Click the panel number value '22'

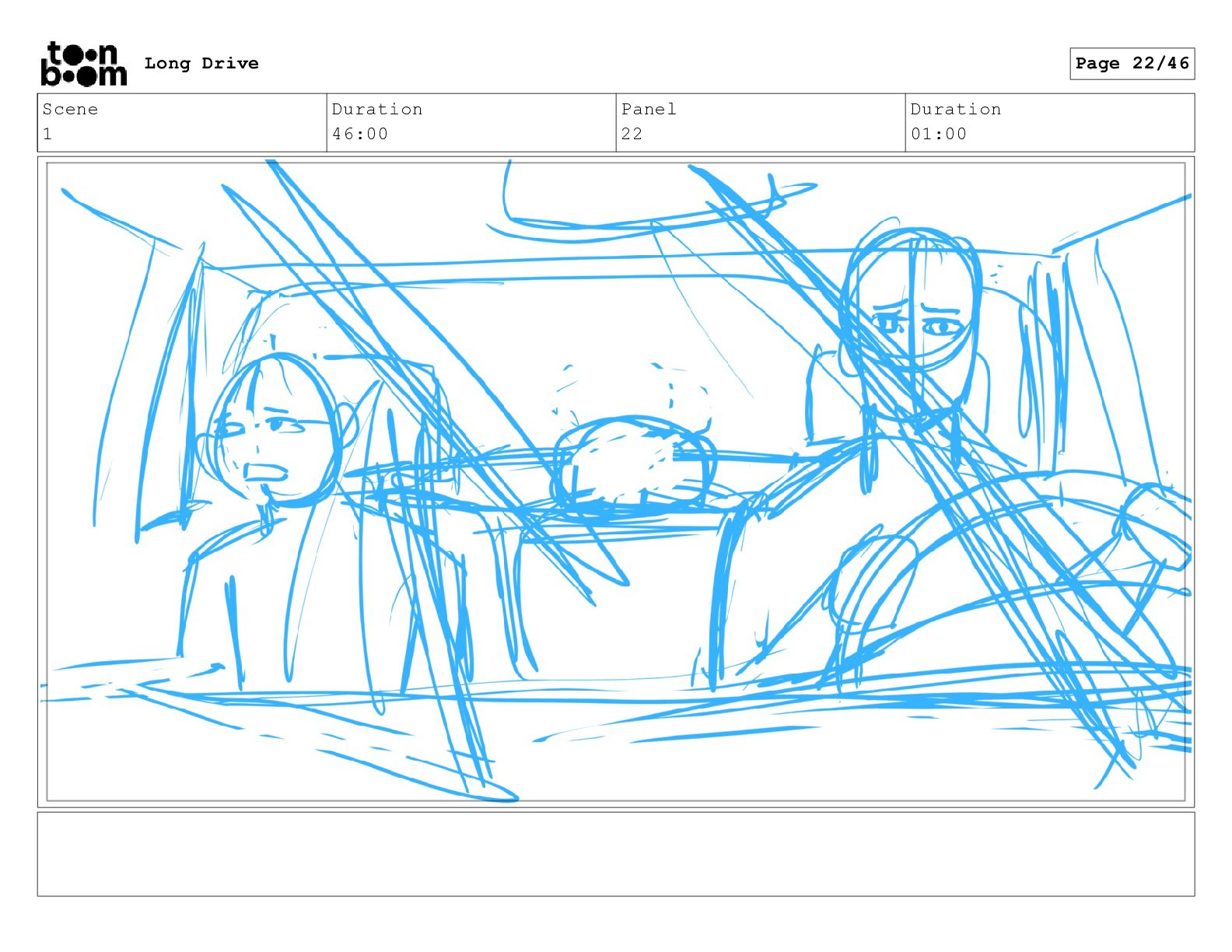click(x=632, y=134)
